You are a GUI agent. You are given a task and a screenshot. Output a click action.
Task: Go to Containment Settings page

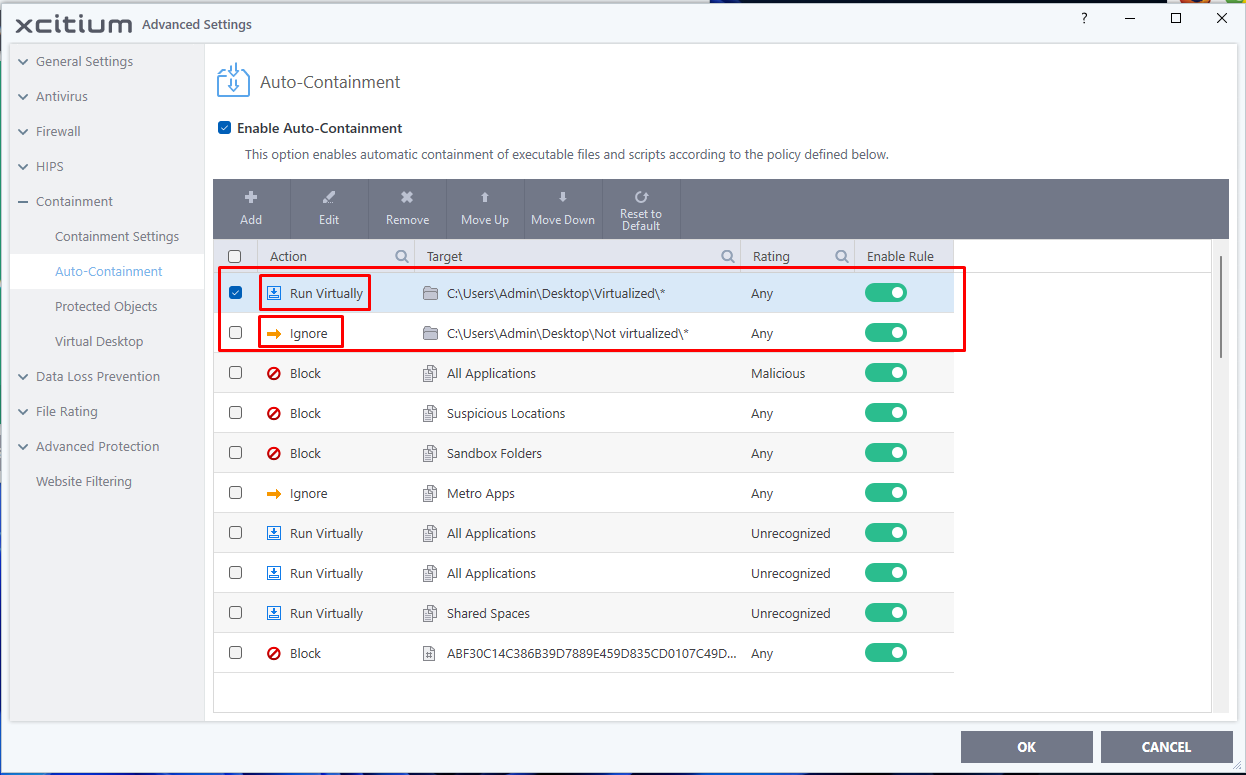[x=117, y=237]
